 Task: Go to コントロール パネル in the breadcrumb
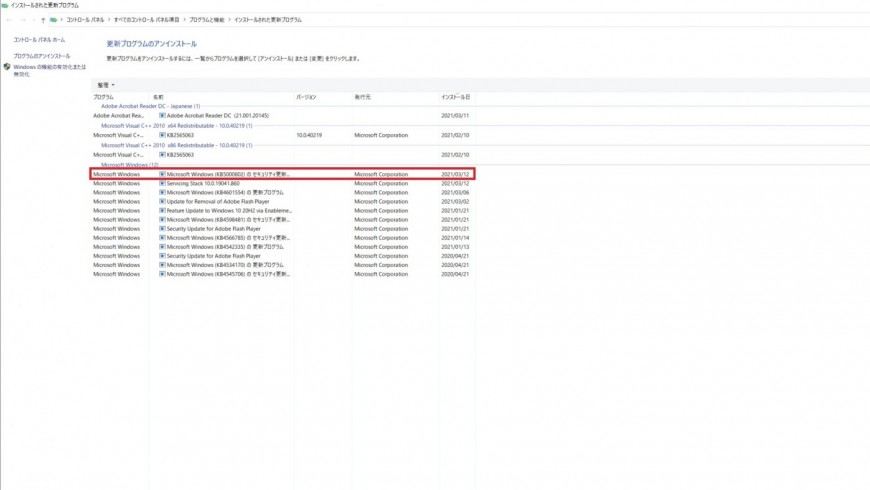(85, 20)
